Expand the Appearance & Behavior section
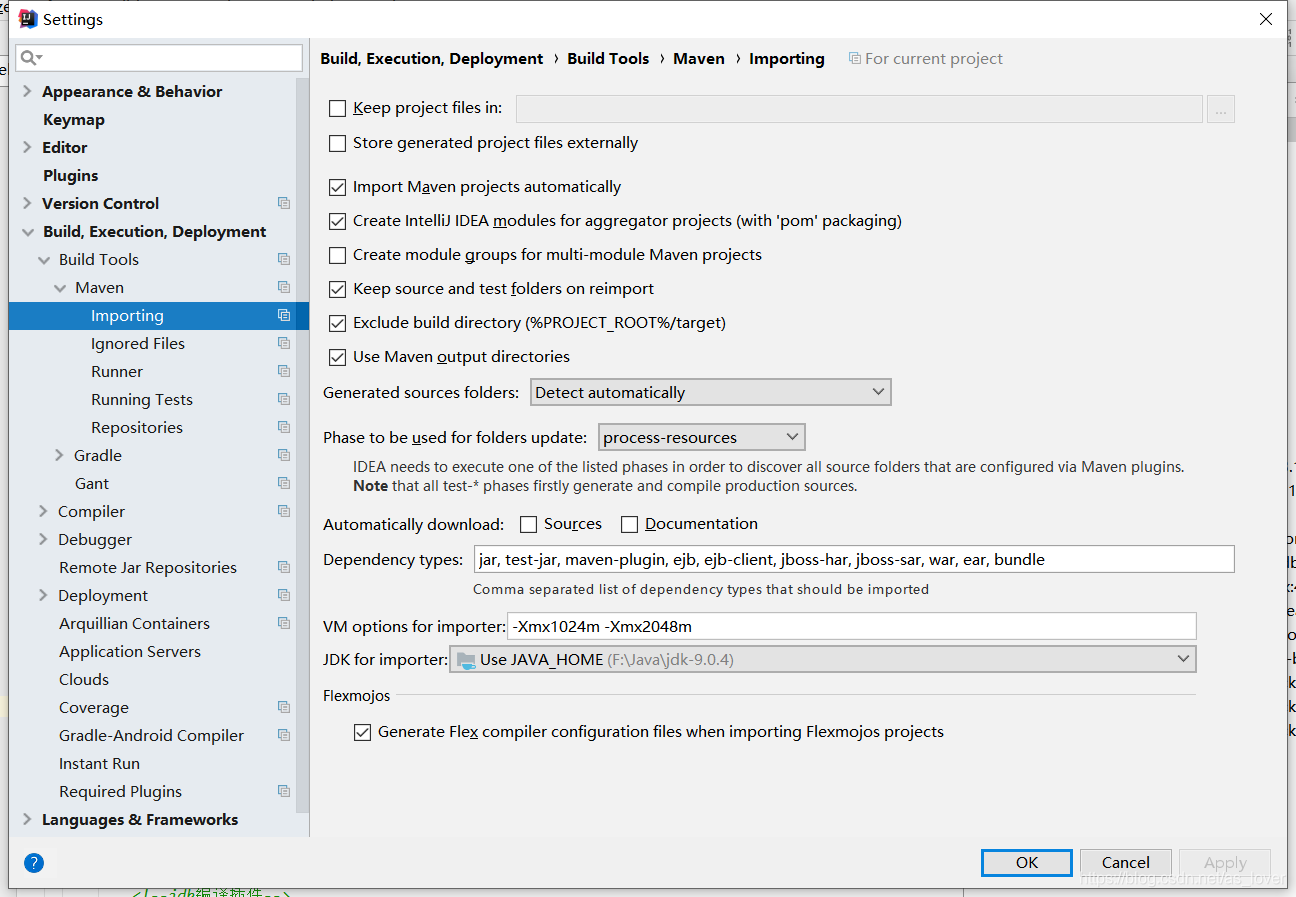Screen dimensions: 1296x897 pos(27,91)
